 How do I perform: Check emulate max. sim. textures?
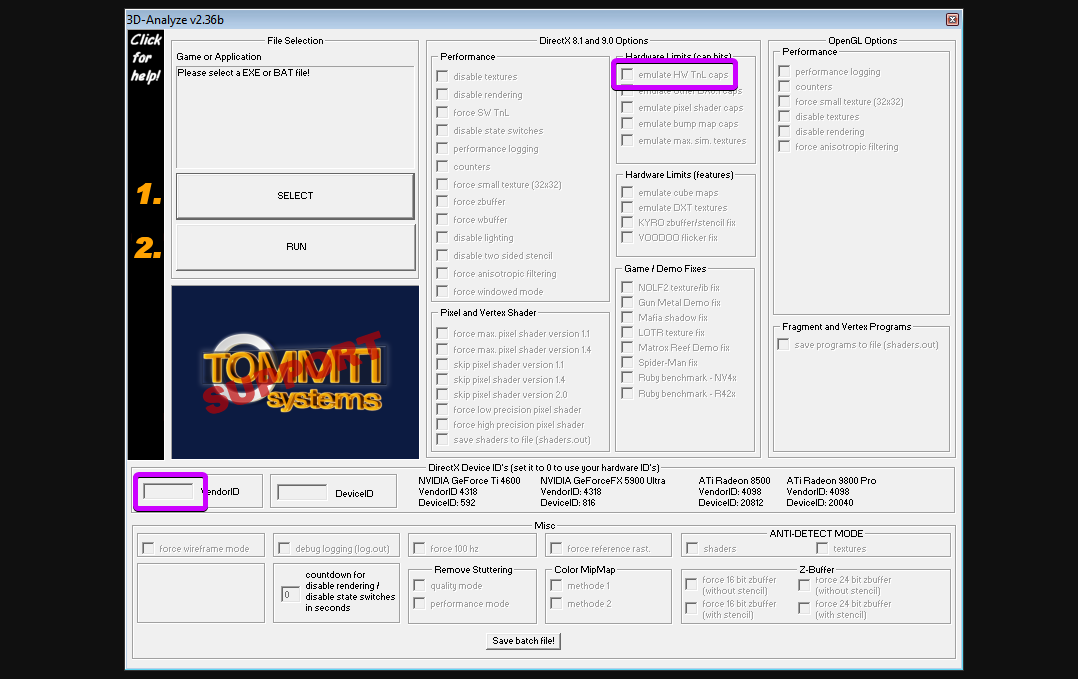click(x=627, y=140)
